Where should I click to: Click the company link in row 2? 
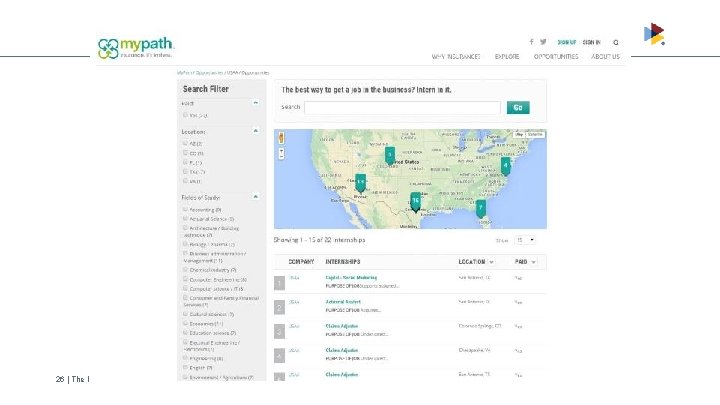[294, 302]
